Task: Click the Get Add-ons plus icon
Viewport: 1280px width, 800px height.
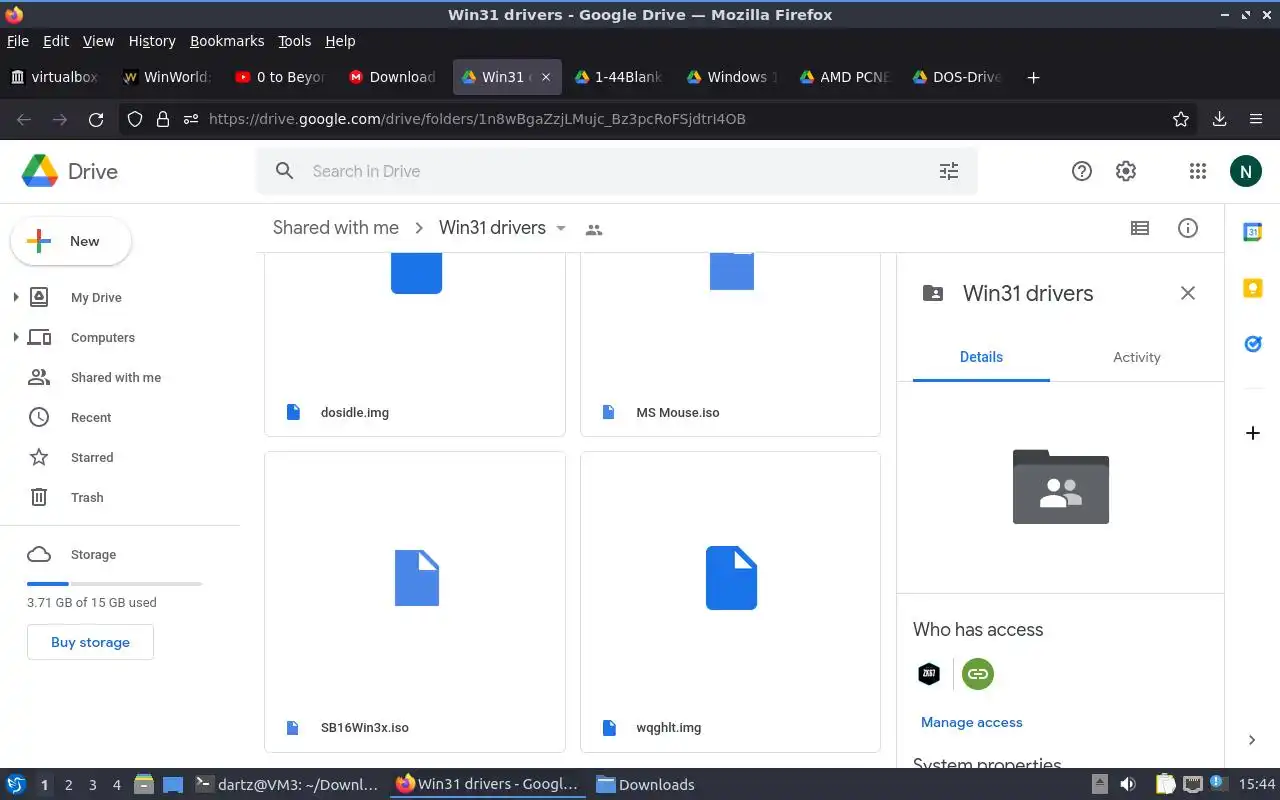Action: [1252, 433]
